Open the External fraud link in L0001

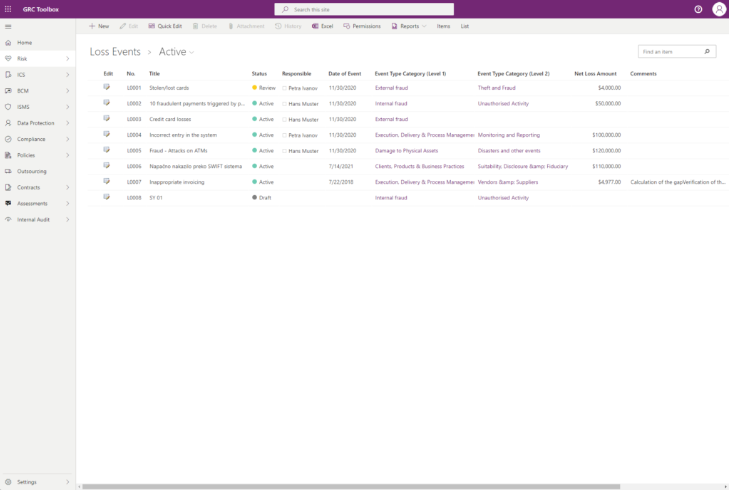(391, 88)
